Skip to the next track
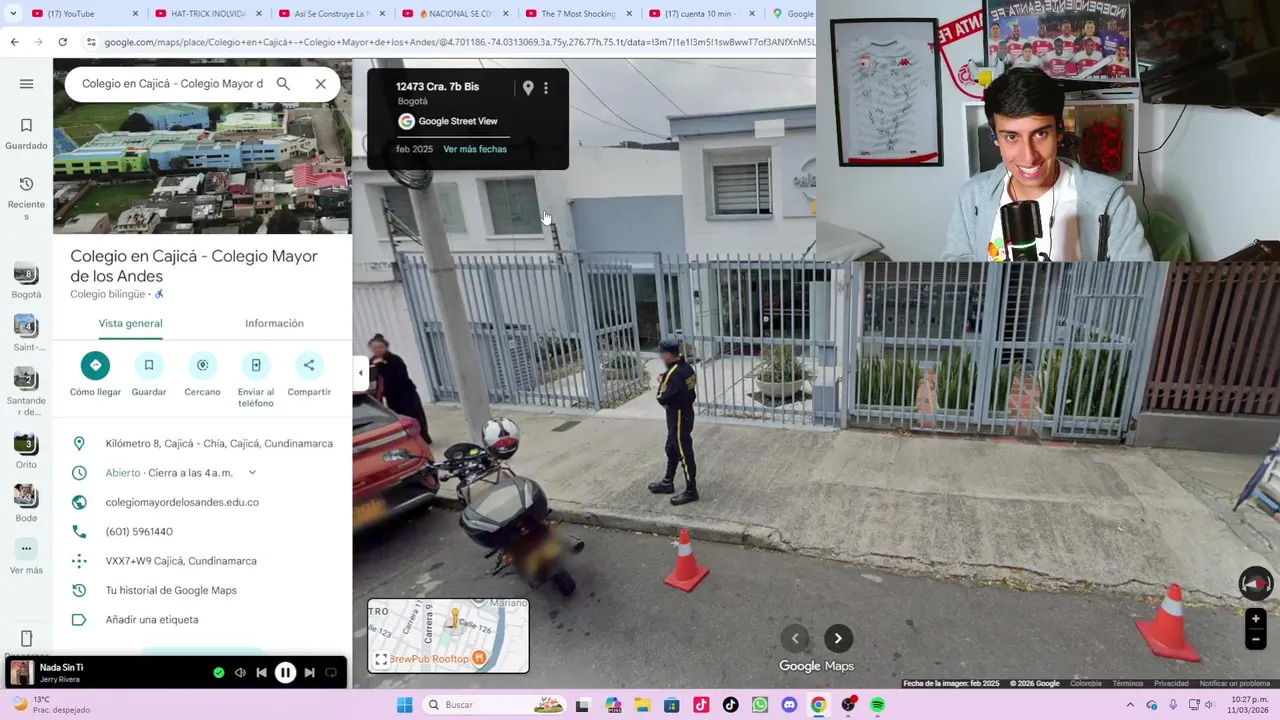 click(309, 673)
